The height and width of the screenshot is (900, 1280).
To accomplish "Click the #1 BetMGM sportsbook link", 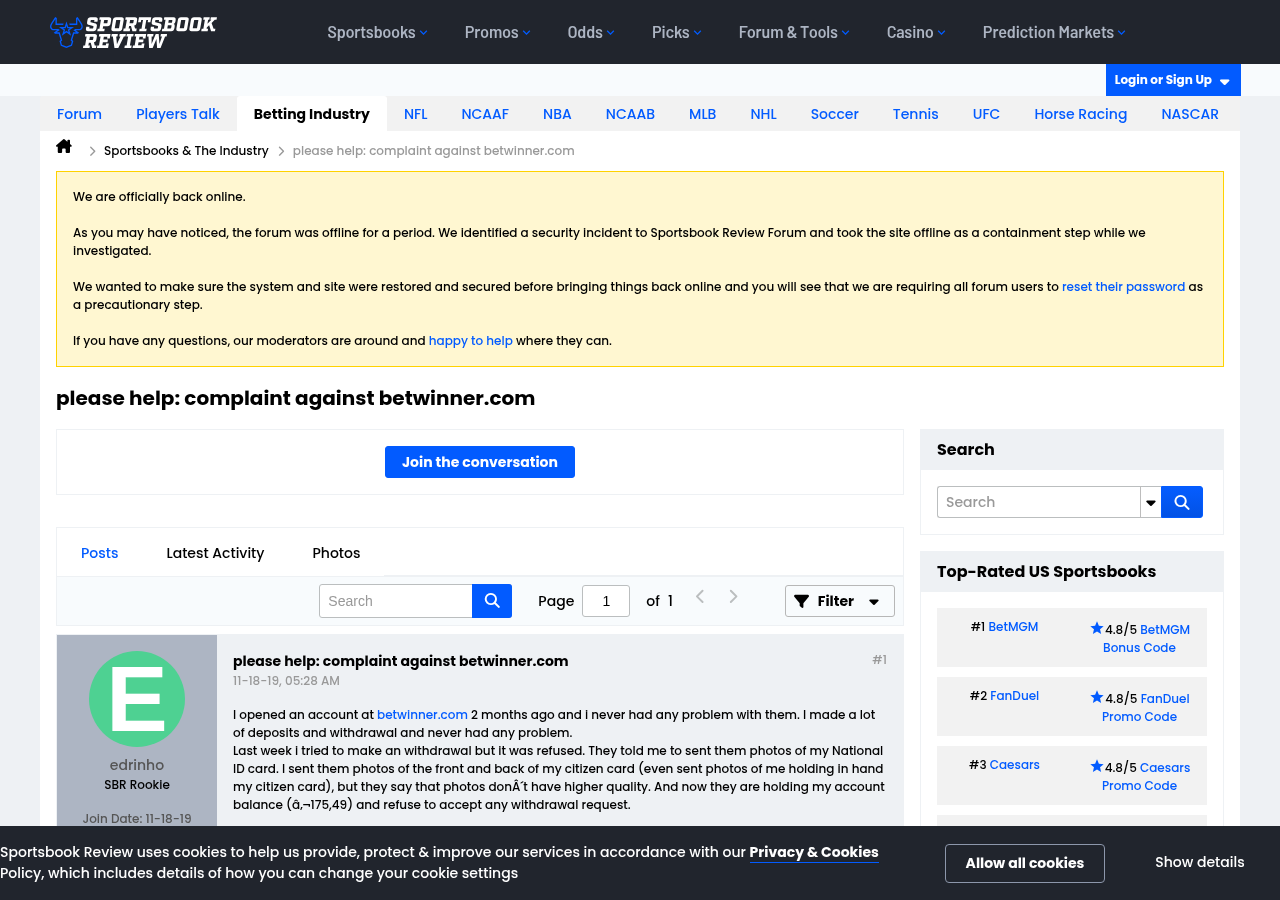I will coord(1013,626).
